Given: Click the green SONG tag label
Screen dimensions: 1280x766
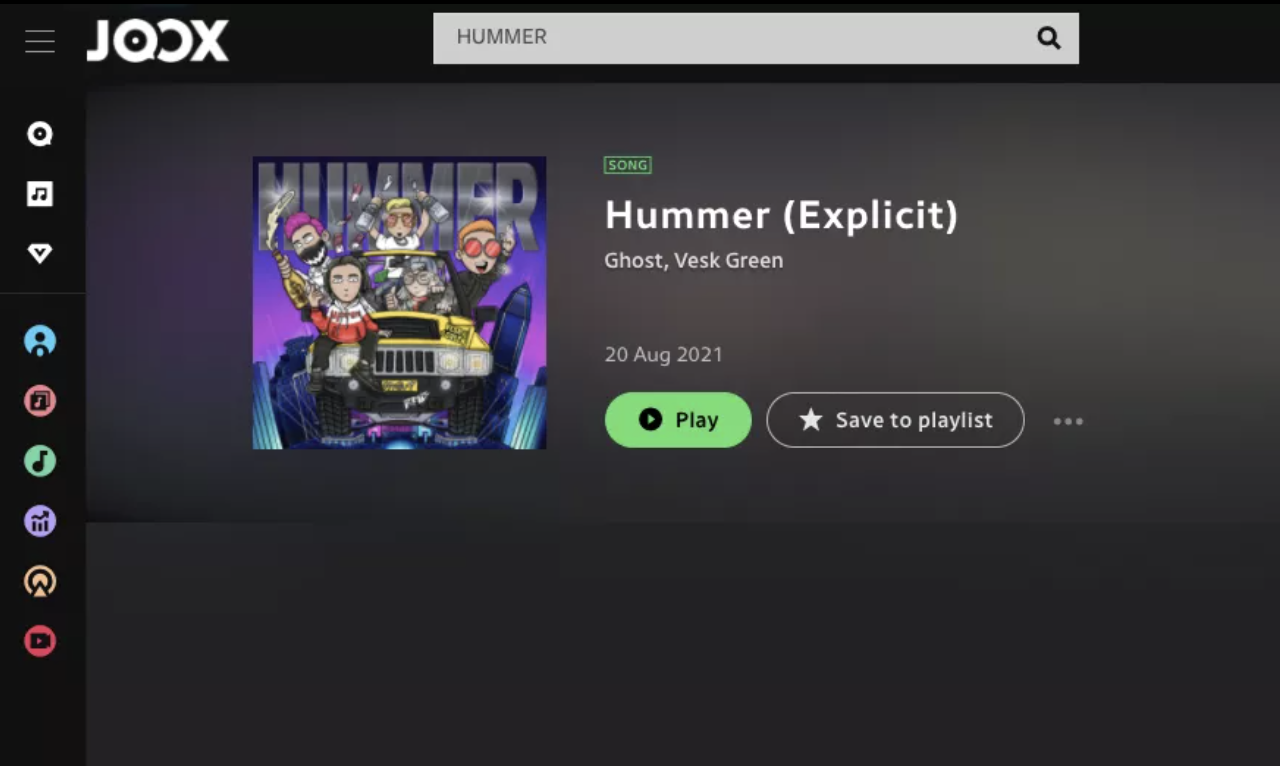Looking at the screenshot, I should (x=628, y=165).
